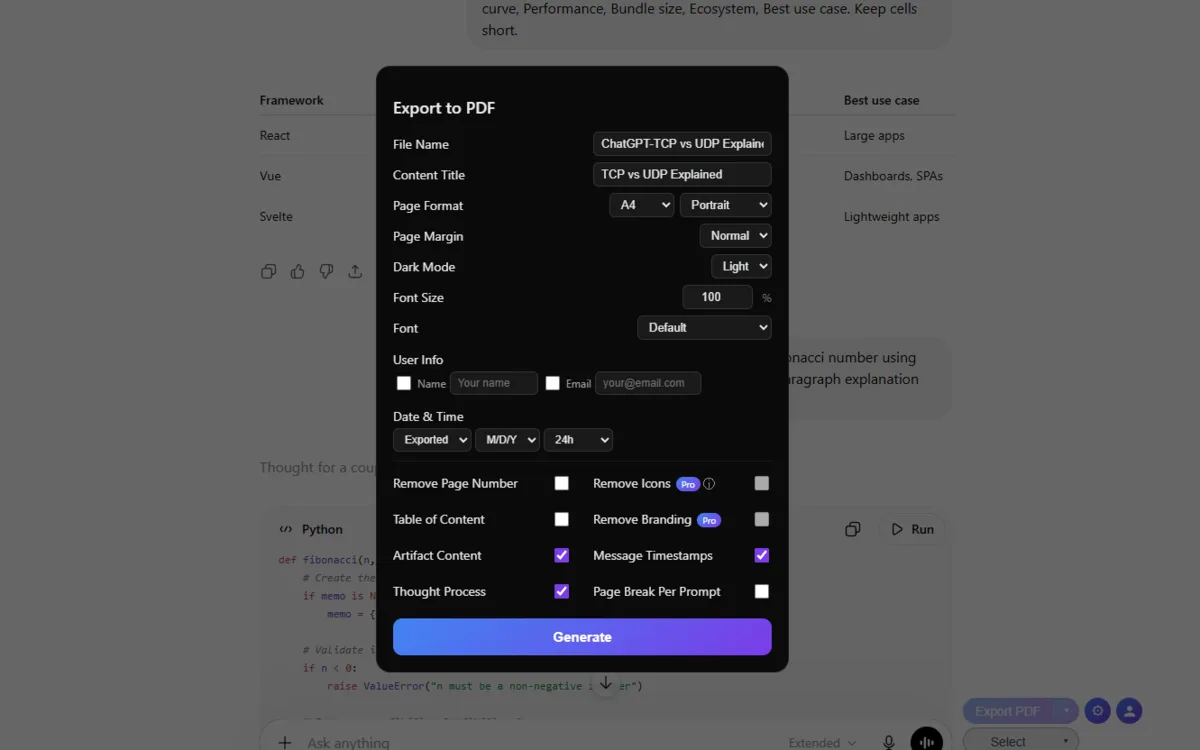Open the Page Margin Normal dropdown
Viewport: 1200px width, 750px height.
pos(736,236)
